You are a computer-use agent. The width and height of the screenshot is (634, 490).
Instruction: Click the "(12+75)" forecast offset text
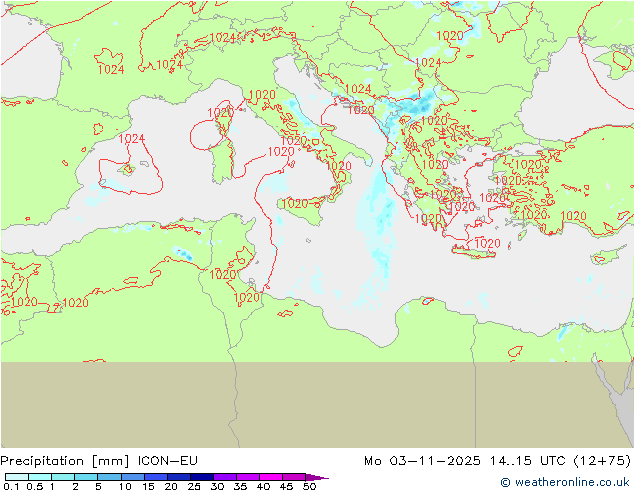(602, 461)
